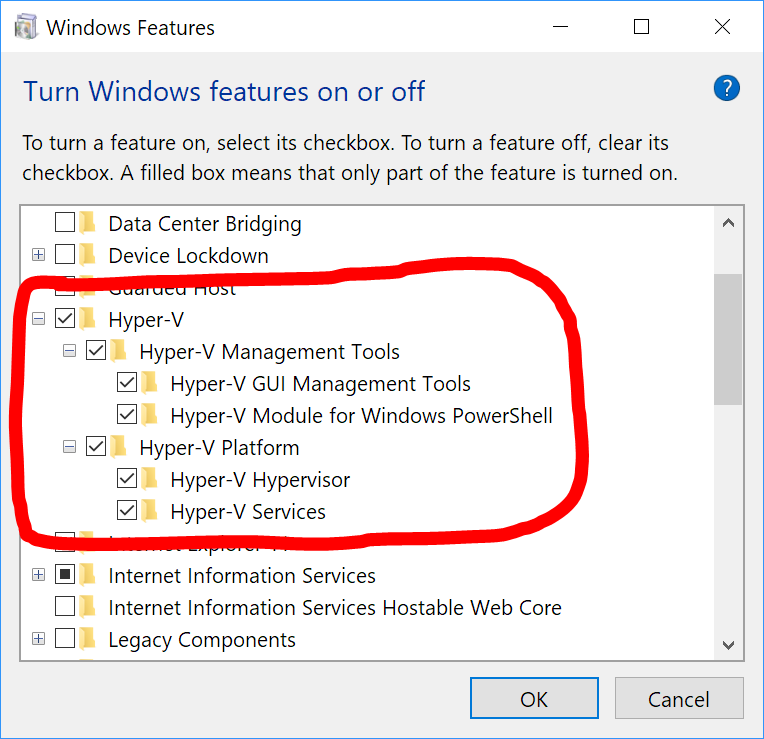The image size is (764, 739).
Task: Click the Data Center Bridging folder icon
Action: pyautogui.click(x=87, y=222)
